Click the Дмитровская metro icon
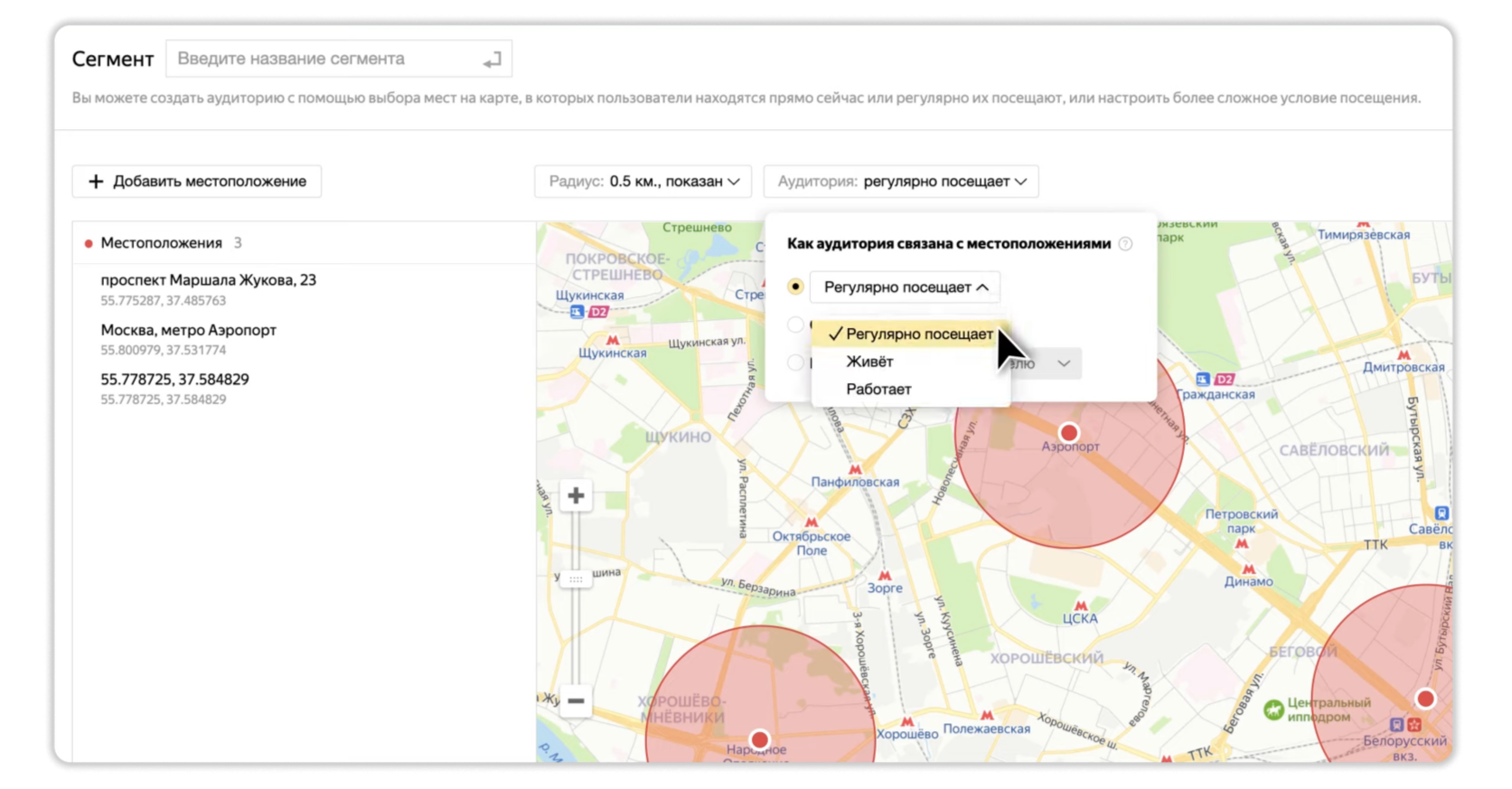The width and height of the screenshot is (1512, 789). pyautogui.click(x=1404, y=354)
